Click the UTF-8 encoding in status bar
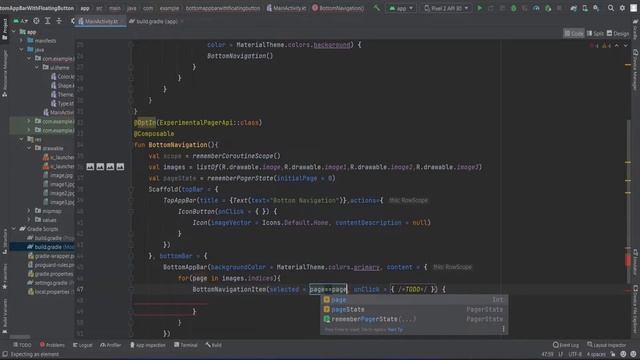This screenshot has height=360, width=640. click(575, 354)
